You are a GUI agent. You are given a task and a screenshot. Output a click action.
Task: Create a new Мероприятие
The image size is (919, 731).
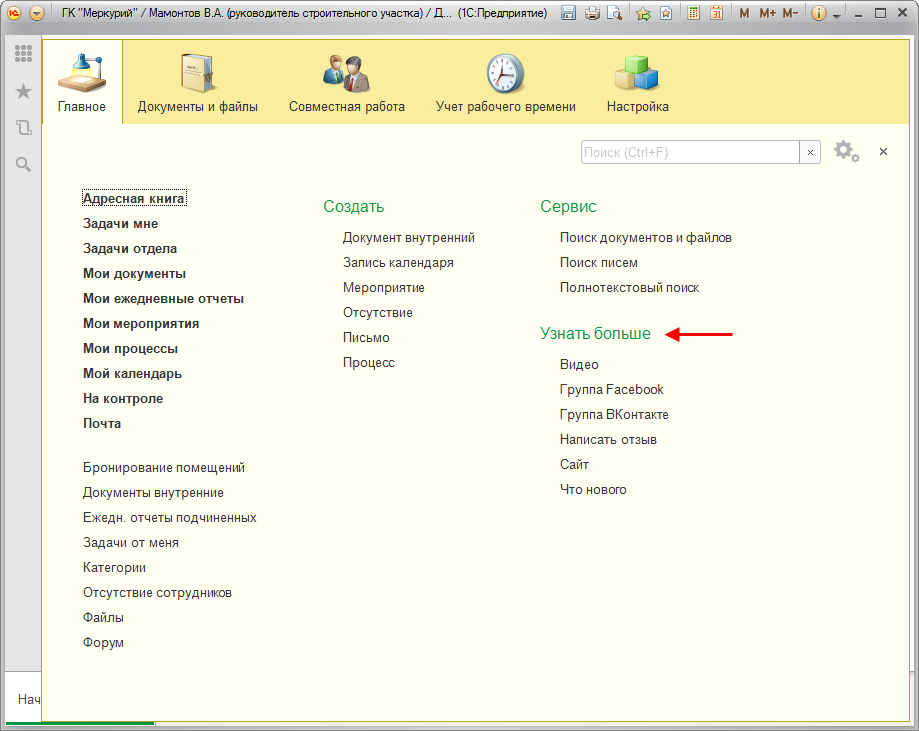pyautogui.click(x=383, y=288)
